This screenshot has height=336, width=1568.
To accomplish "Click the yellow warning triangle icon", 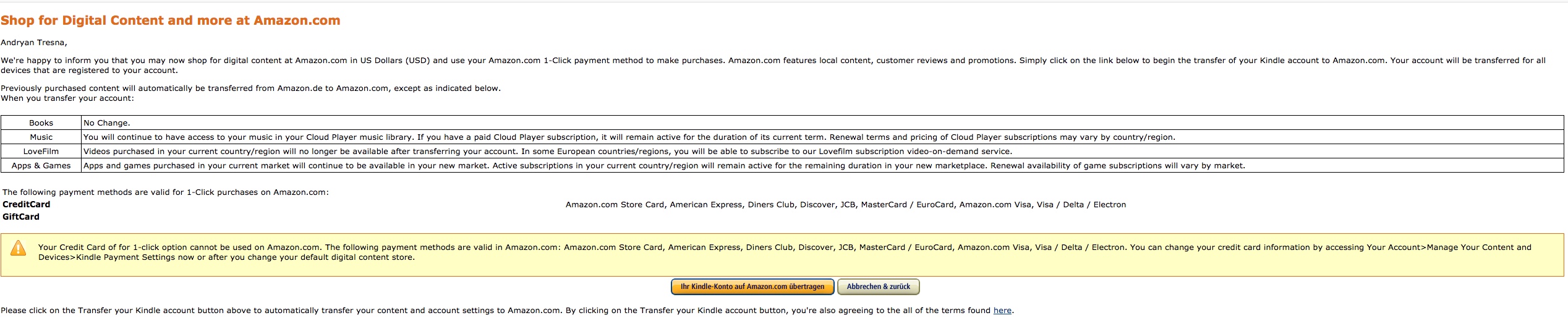I will (19, 249).
